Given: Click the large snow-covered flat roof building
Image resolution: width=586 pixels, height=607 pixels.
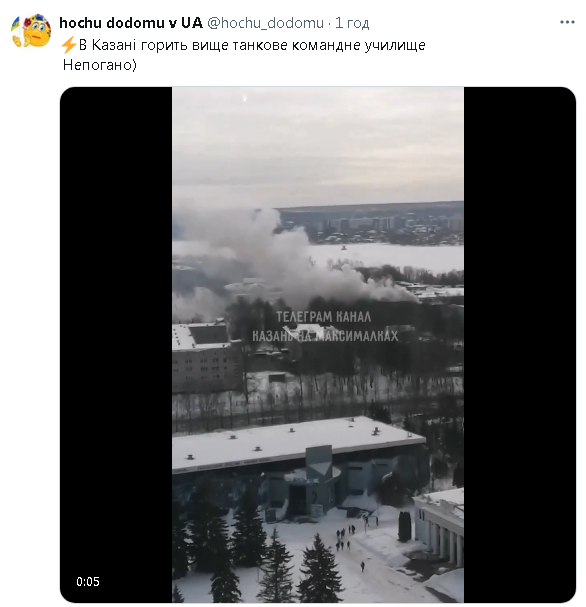Looking at the screenshot, I should [298, 443].
